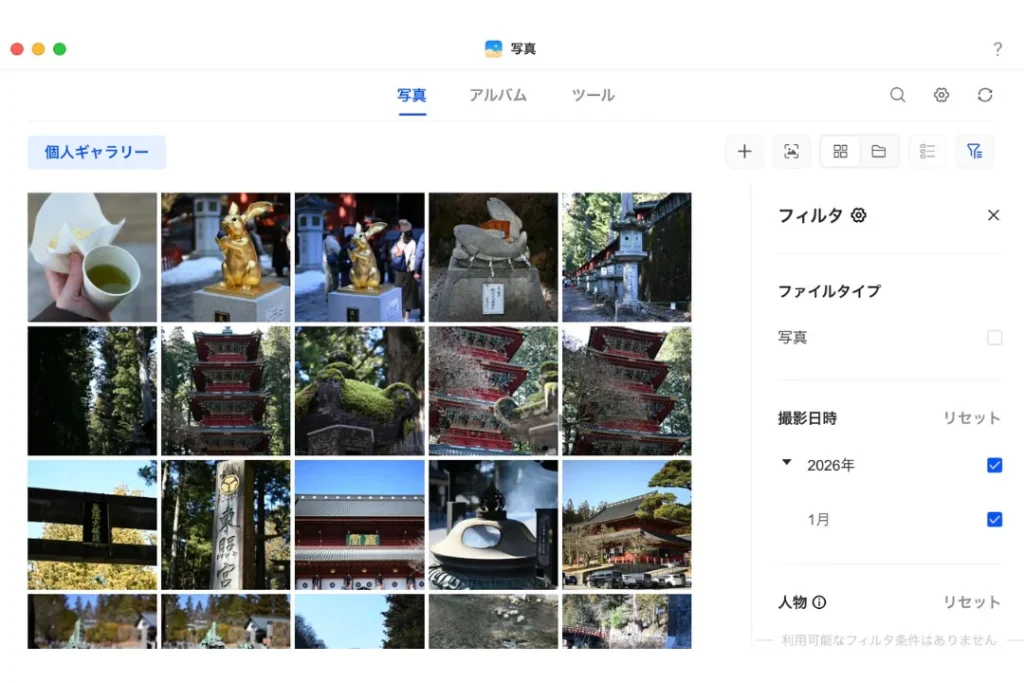The height and width of the screenshot is (683, 1024).
Task: Uncheck the 1月 checkbox
Action: coord(994,519)
